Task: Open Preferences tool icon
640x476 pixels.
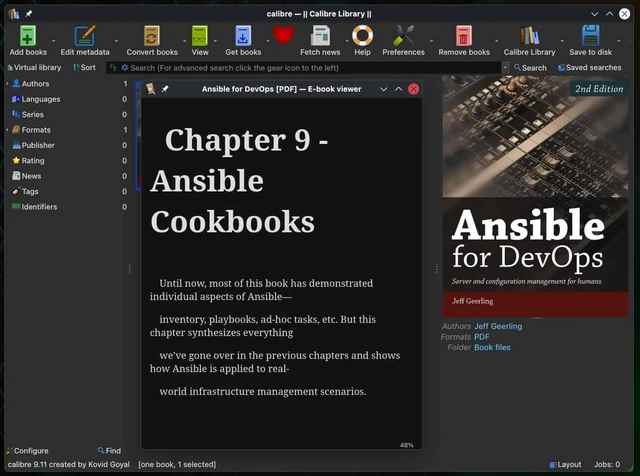Action: [403, 36]
